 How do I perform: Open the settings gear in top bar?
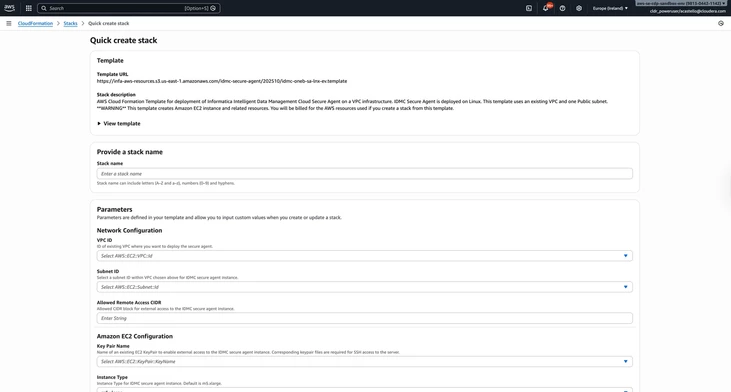(579, 8)
